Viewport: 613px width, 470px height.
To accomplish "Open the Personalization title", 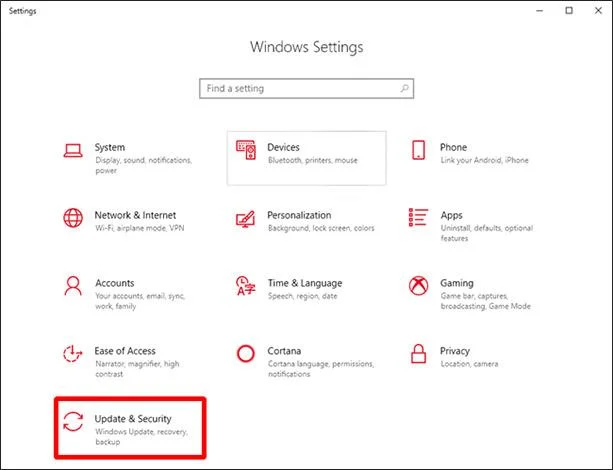I will tap(299, 215).
